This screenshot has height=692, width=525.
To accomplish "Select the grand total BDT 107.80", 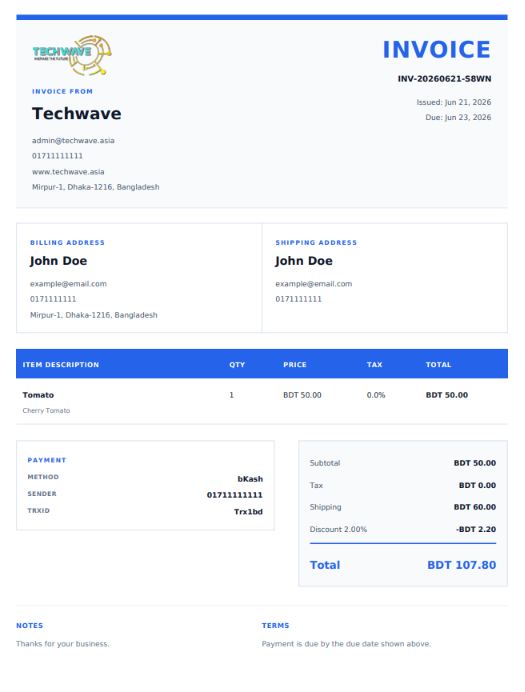I will (x=461, y=565).
